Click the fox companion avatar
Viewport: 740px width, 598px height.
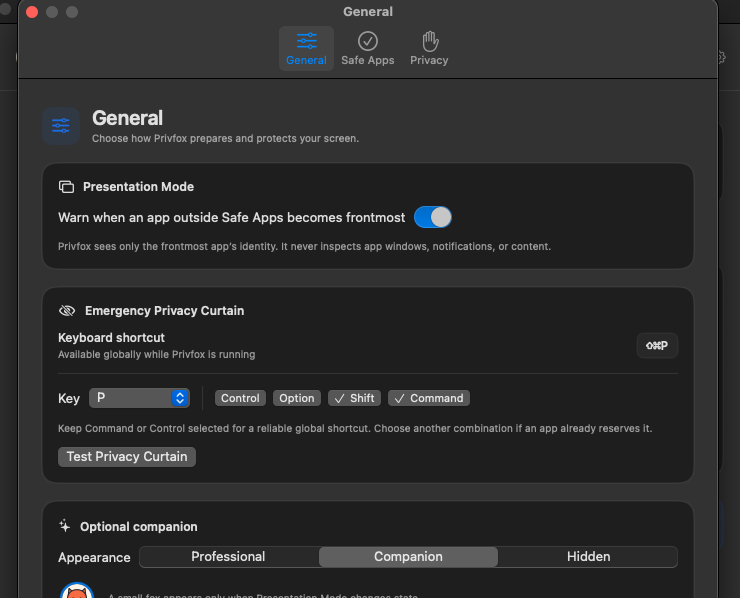pos(77,590)
